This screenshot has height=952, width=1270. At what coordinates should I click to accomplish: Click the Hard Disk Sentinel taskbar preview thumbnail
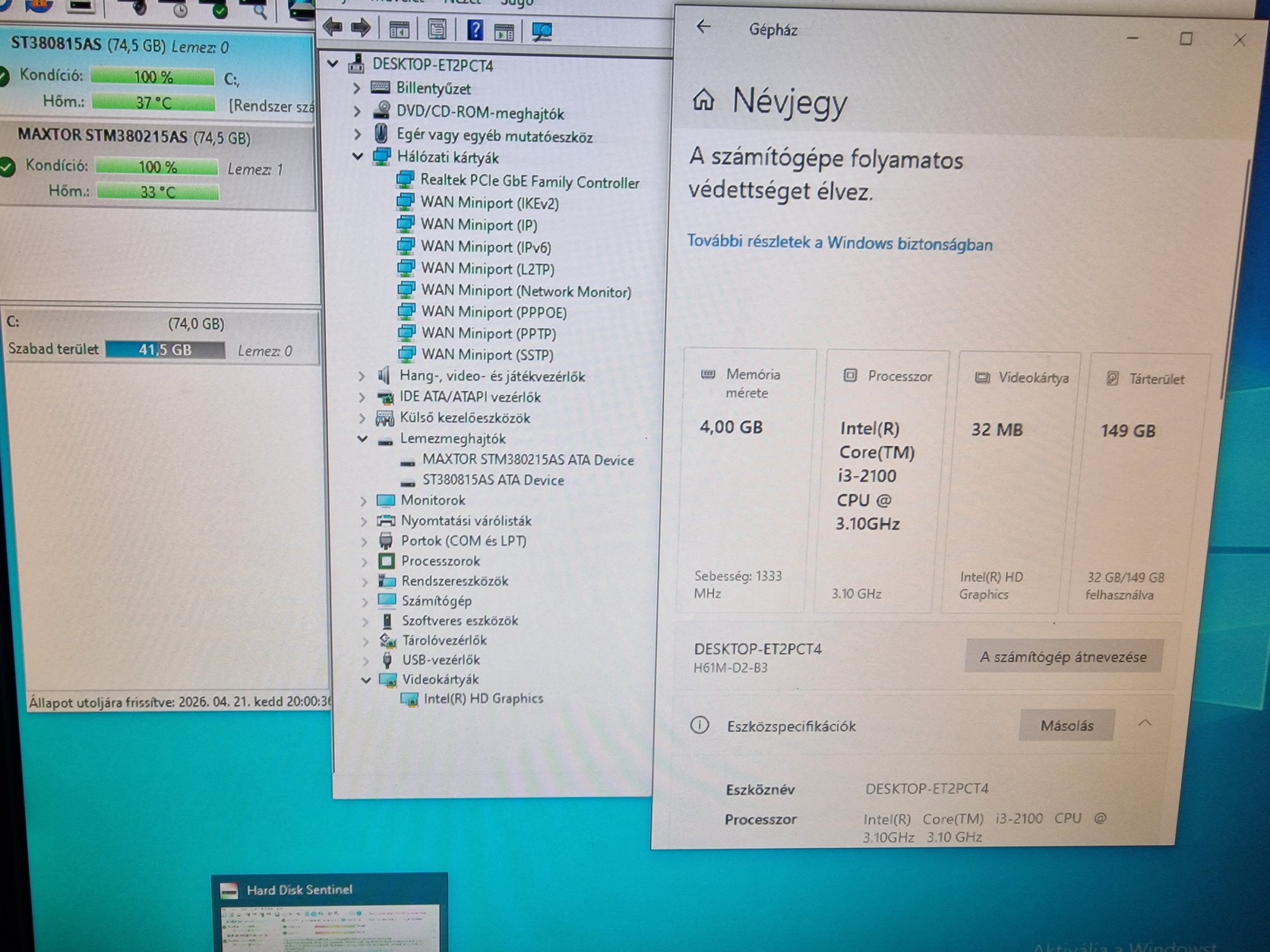pos(330,912)
